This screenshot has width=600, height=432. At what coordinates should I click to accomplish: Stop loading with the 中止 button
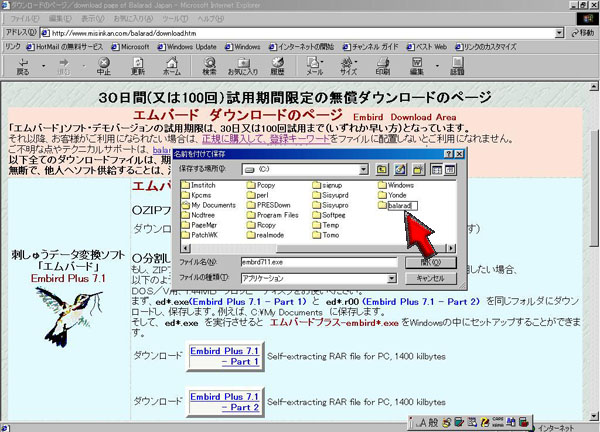click(x=103, y=66)
